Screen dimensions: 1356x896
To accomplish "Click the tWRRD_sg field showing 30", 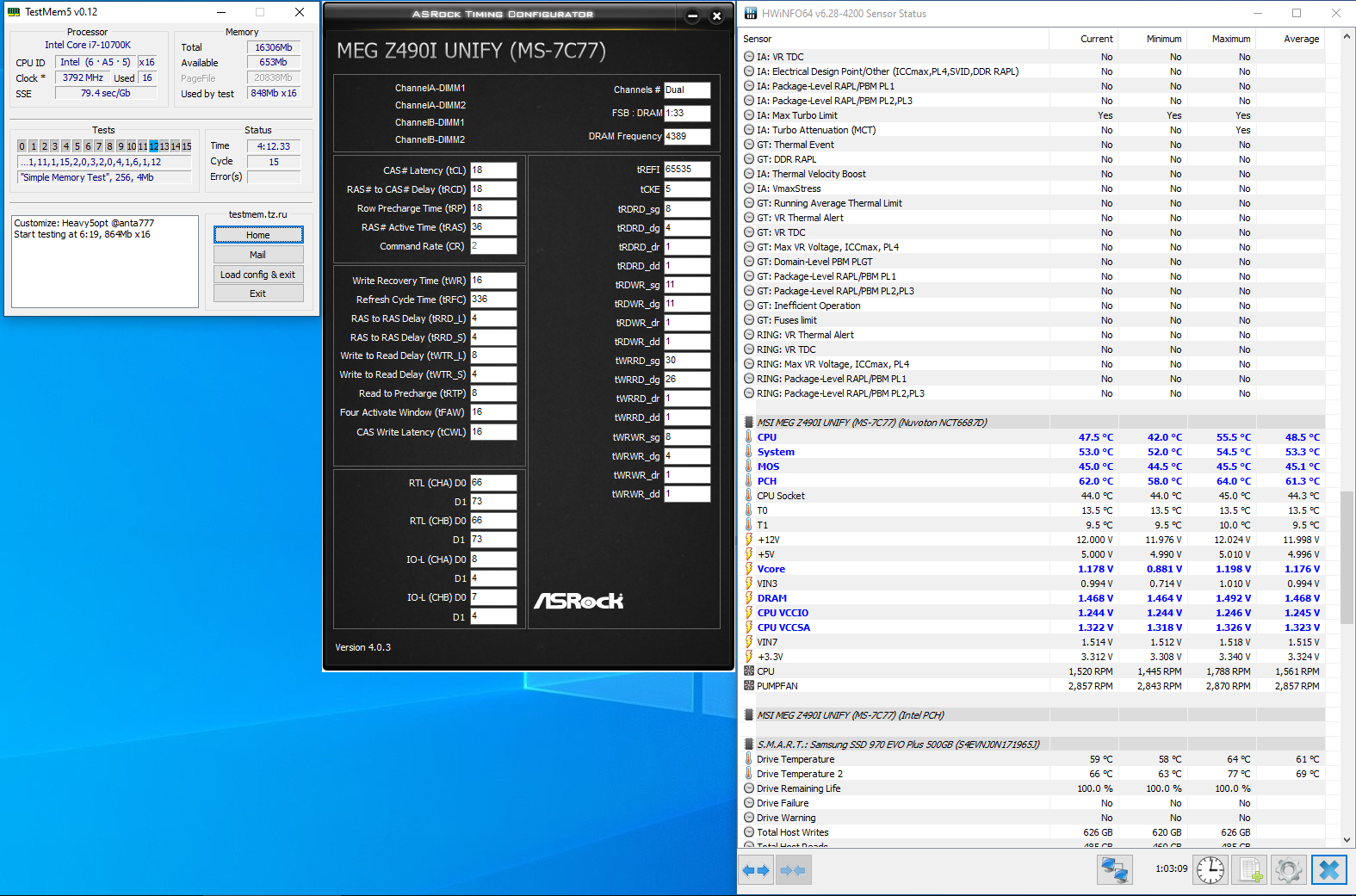I will [x=687, y=361].
